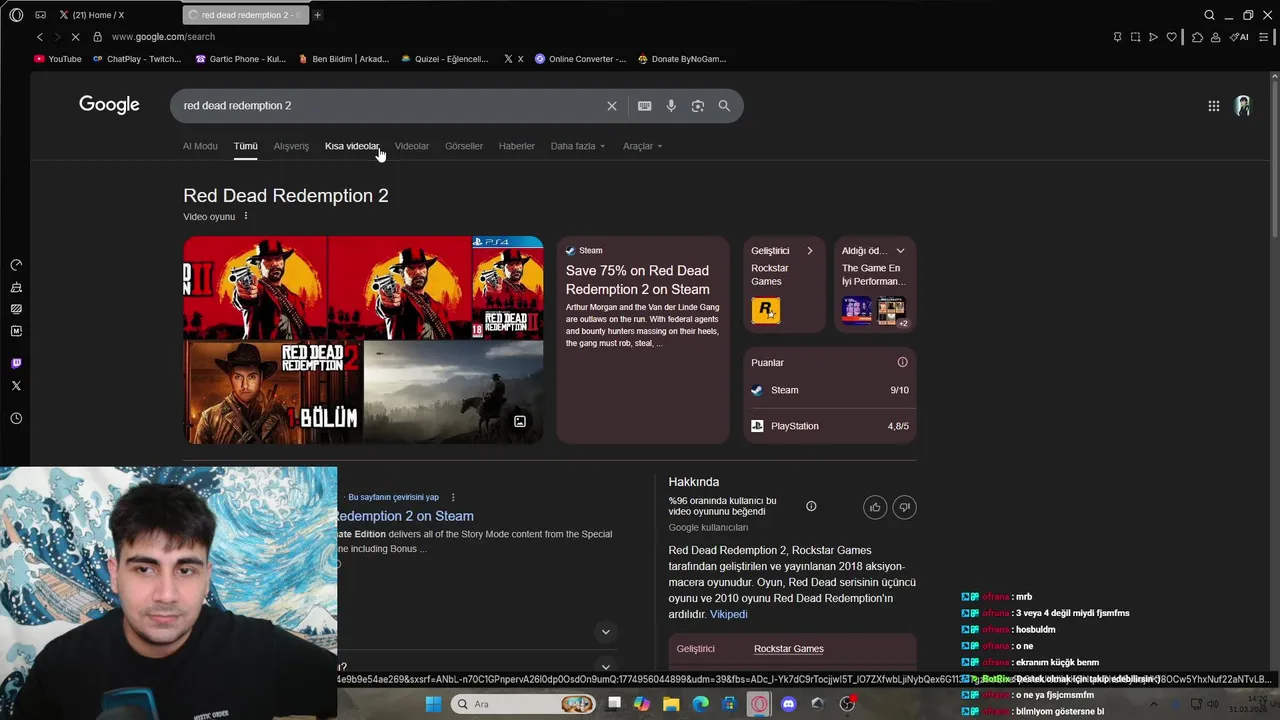1280x720 pixels.
Task: Search by image with the lens icon
Action: click(698, 106)
